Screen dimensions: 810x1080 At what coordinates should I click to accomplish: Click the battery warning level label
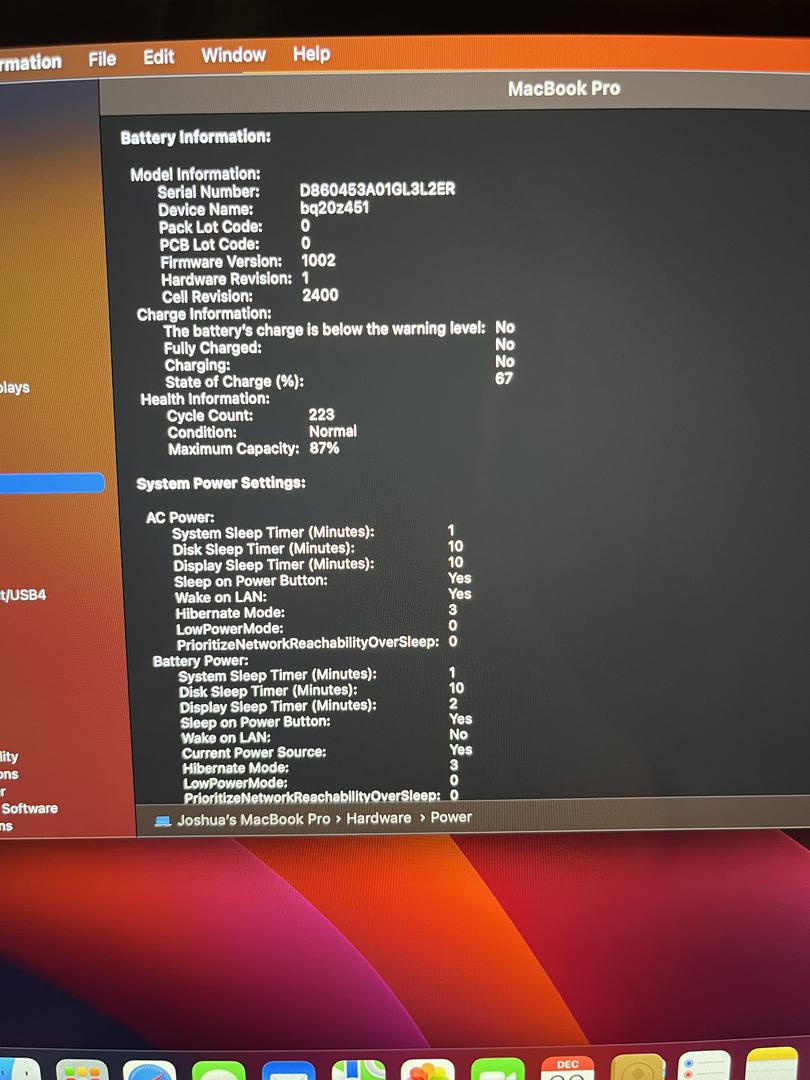324,330
